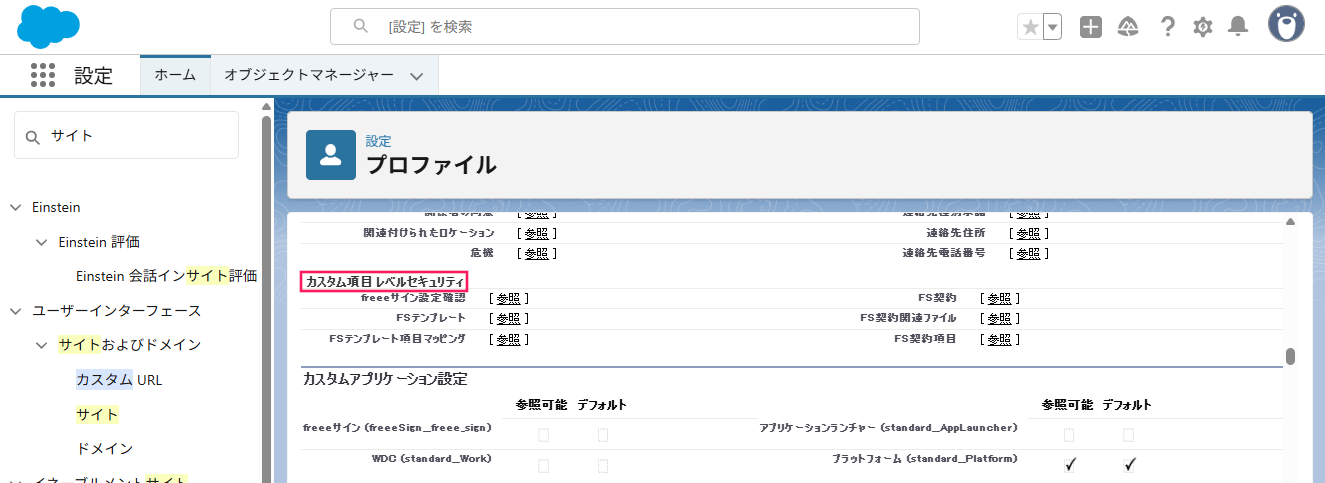The image size is (1325, 483).
Task: Toggle デフォルト checkbox for アプリケーションランチャー
Action: point(1129,435)
